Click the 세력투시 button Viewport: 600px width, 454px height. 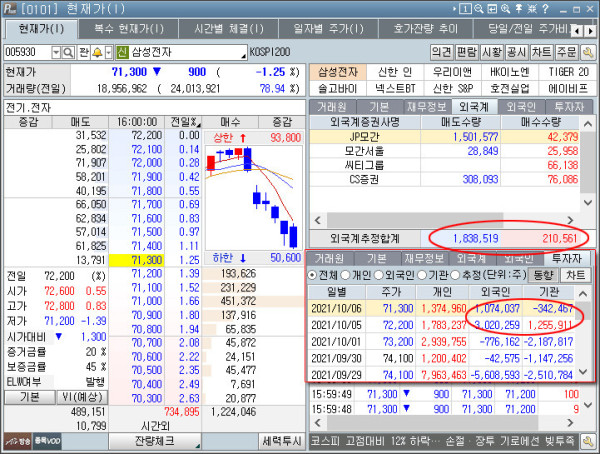(x=282, y=441)
